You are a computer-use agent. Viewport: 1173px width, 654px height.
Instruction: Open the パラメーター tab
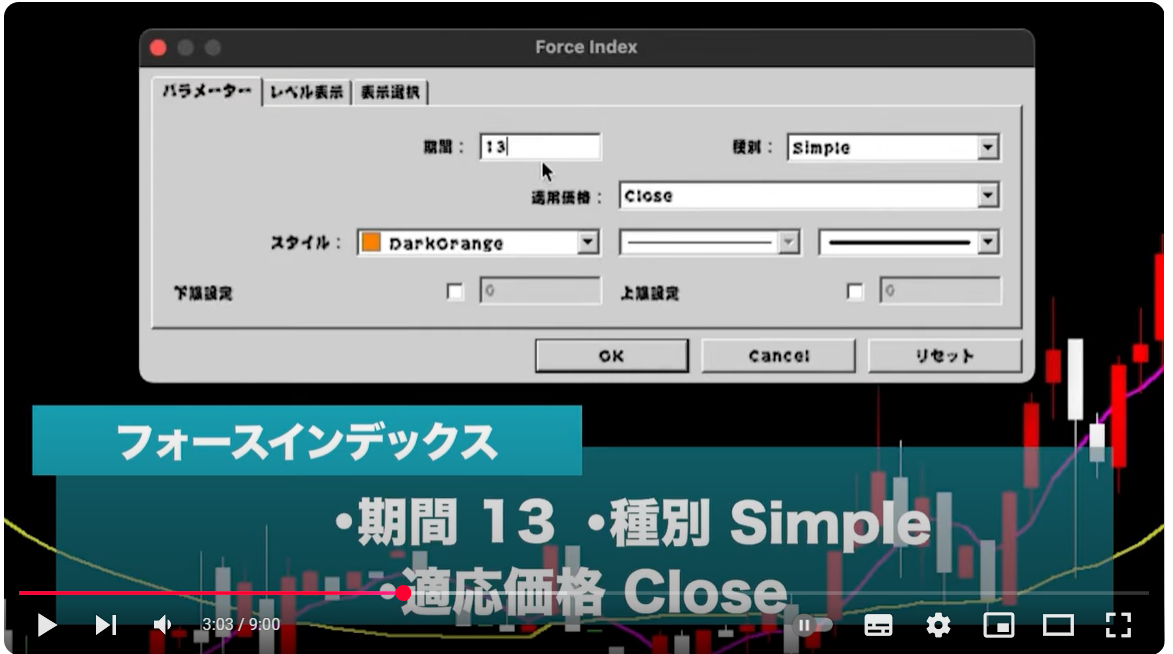click(x=207, y=91)
